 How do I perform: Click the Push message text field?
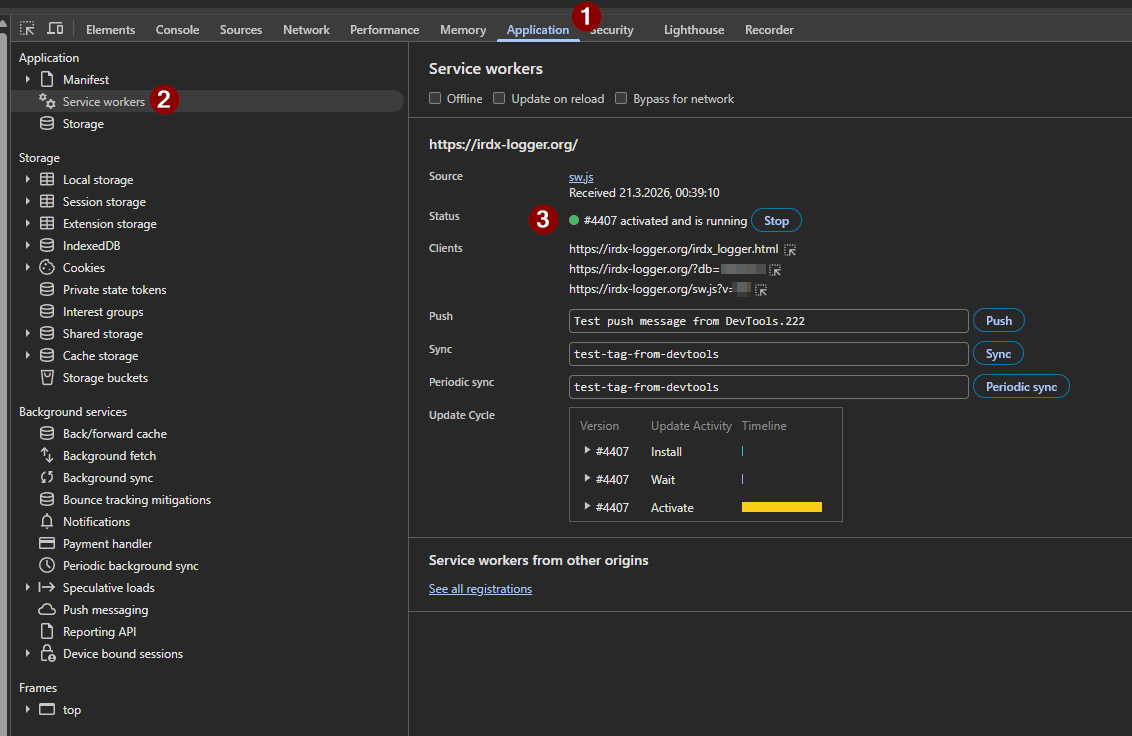tap(768, 321)
